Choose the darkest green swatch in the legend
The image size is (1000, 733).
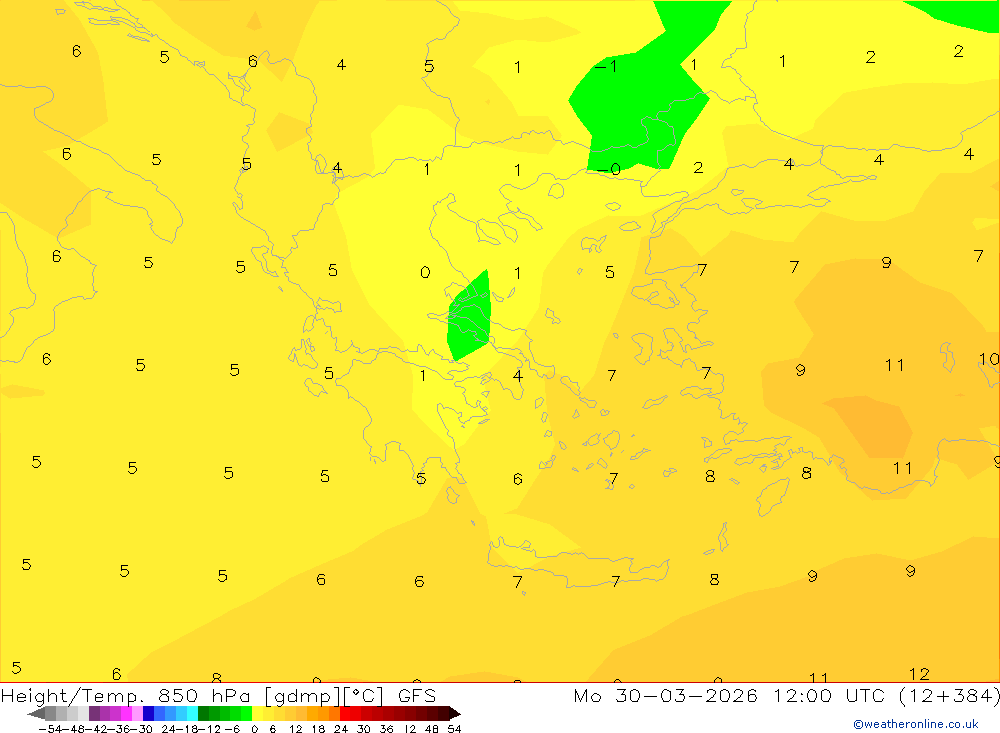(x=203, y=713)
